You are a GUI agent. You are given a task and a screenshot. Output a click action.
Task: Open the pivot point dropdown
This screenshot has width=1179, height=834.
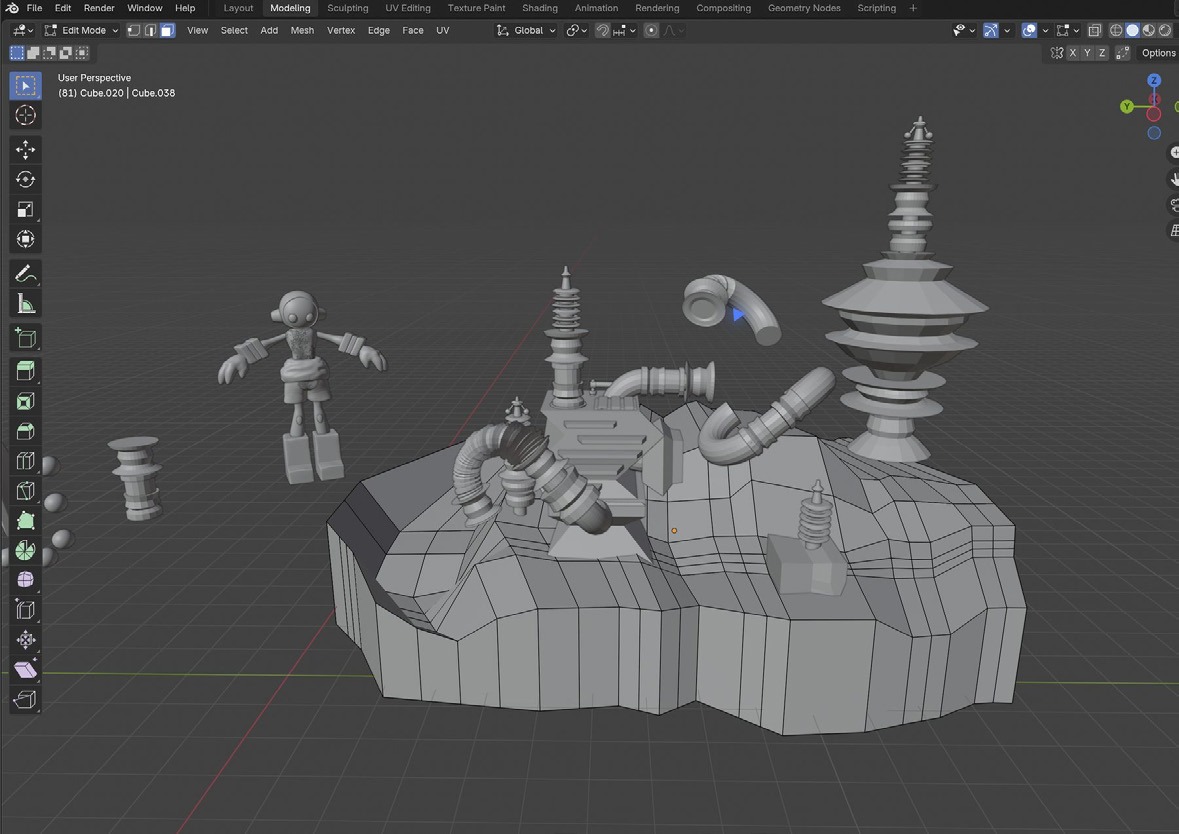coord(577,30)
